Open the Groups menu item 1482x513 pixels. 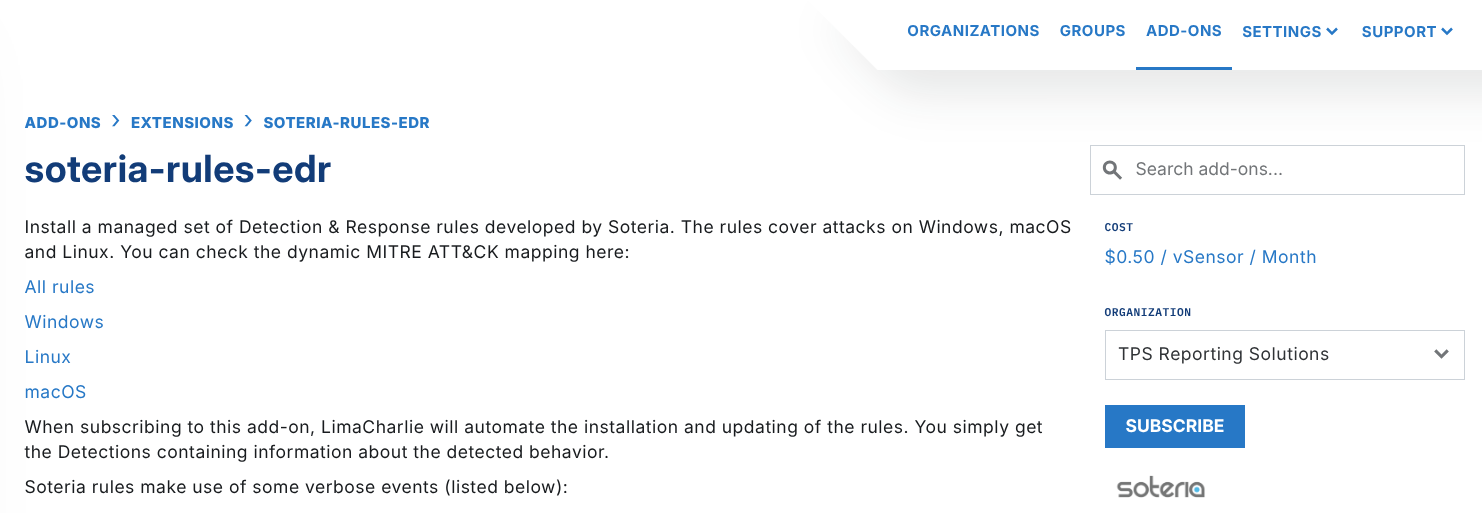1092,31
